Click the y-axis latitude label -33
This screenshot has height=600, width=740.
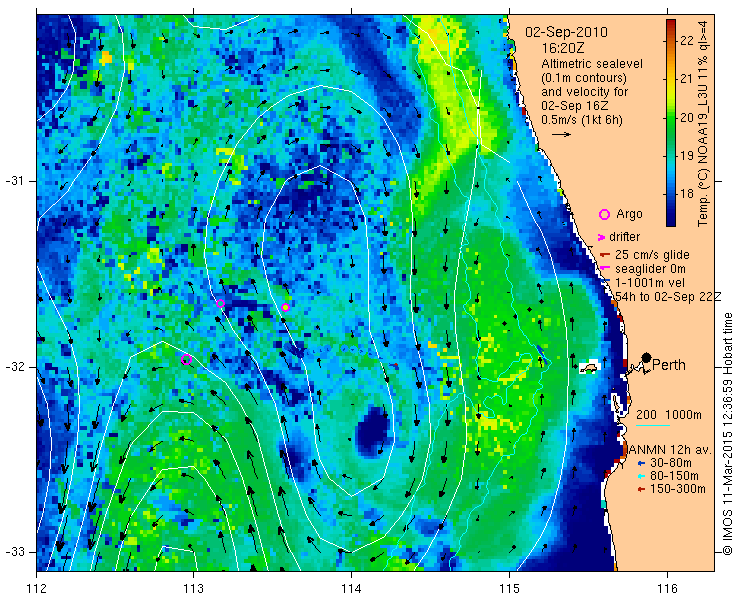pos(14,552)
